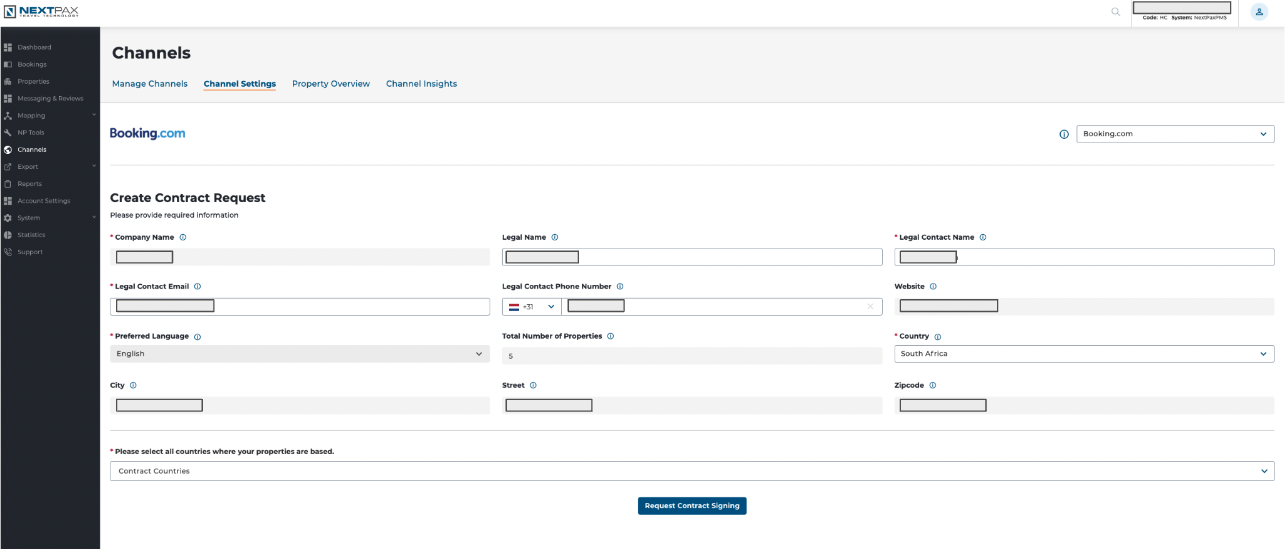
Task: Click info icon beside Booking.com channel selector
Action: (1064, 134)
